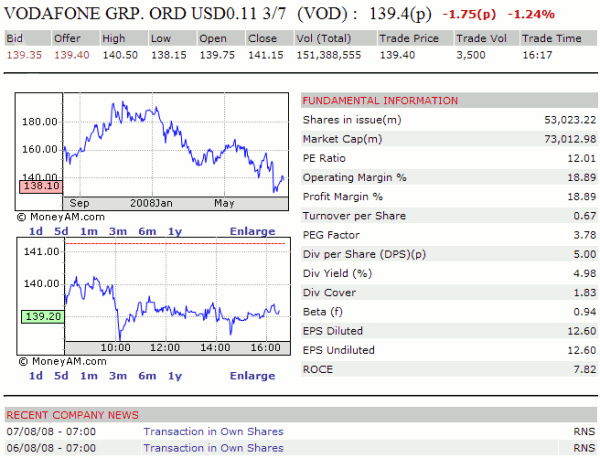Click the yearly price chart image
This screenshot has width=600, height=458.
(152, 152)
